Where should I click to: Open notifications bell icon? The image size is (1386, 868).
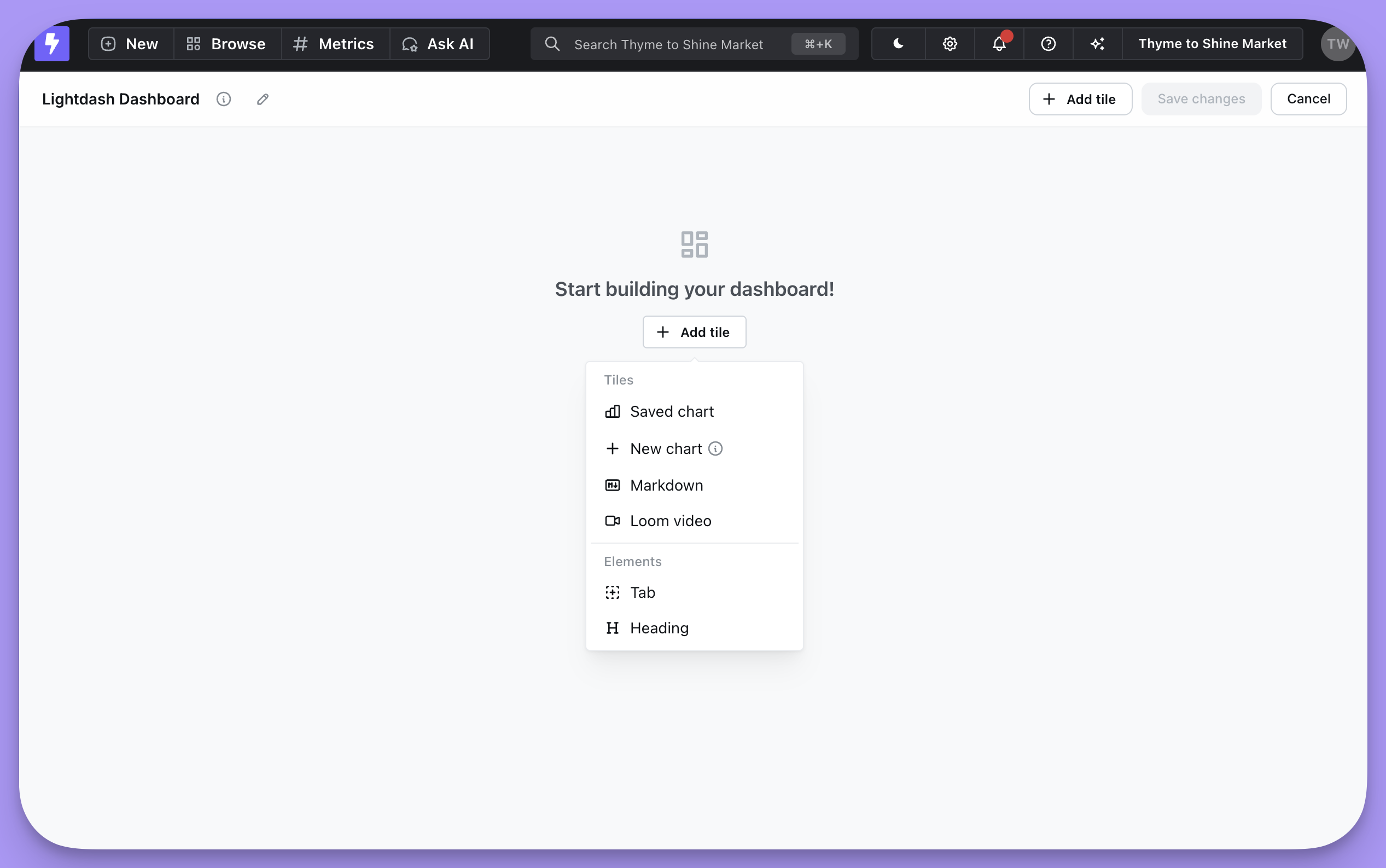[x=999, y=44]
